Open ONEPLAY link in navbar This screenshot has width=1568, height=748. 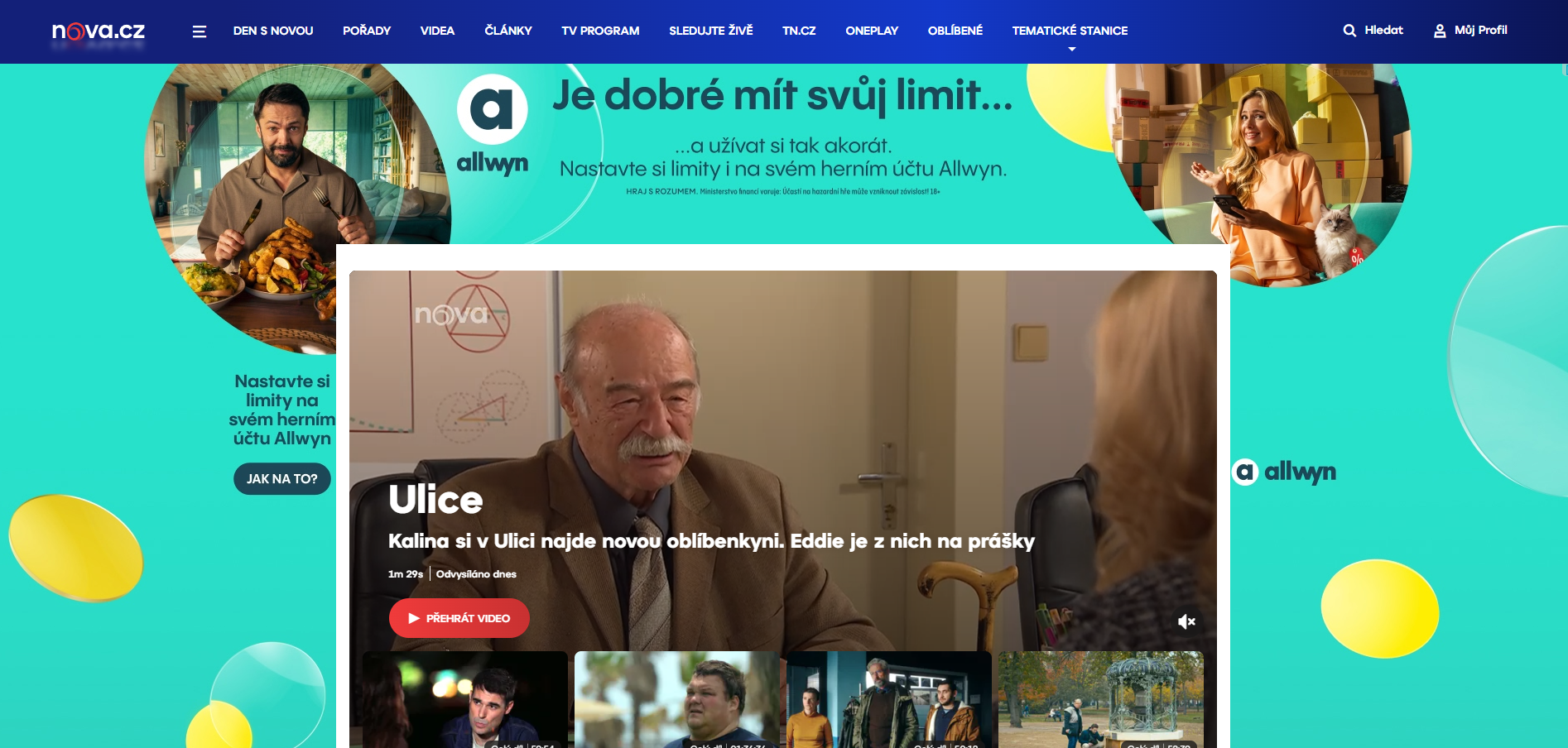pyautogui.click(x=872, y=31)
